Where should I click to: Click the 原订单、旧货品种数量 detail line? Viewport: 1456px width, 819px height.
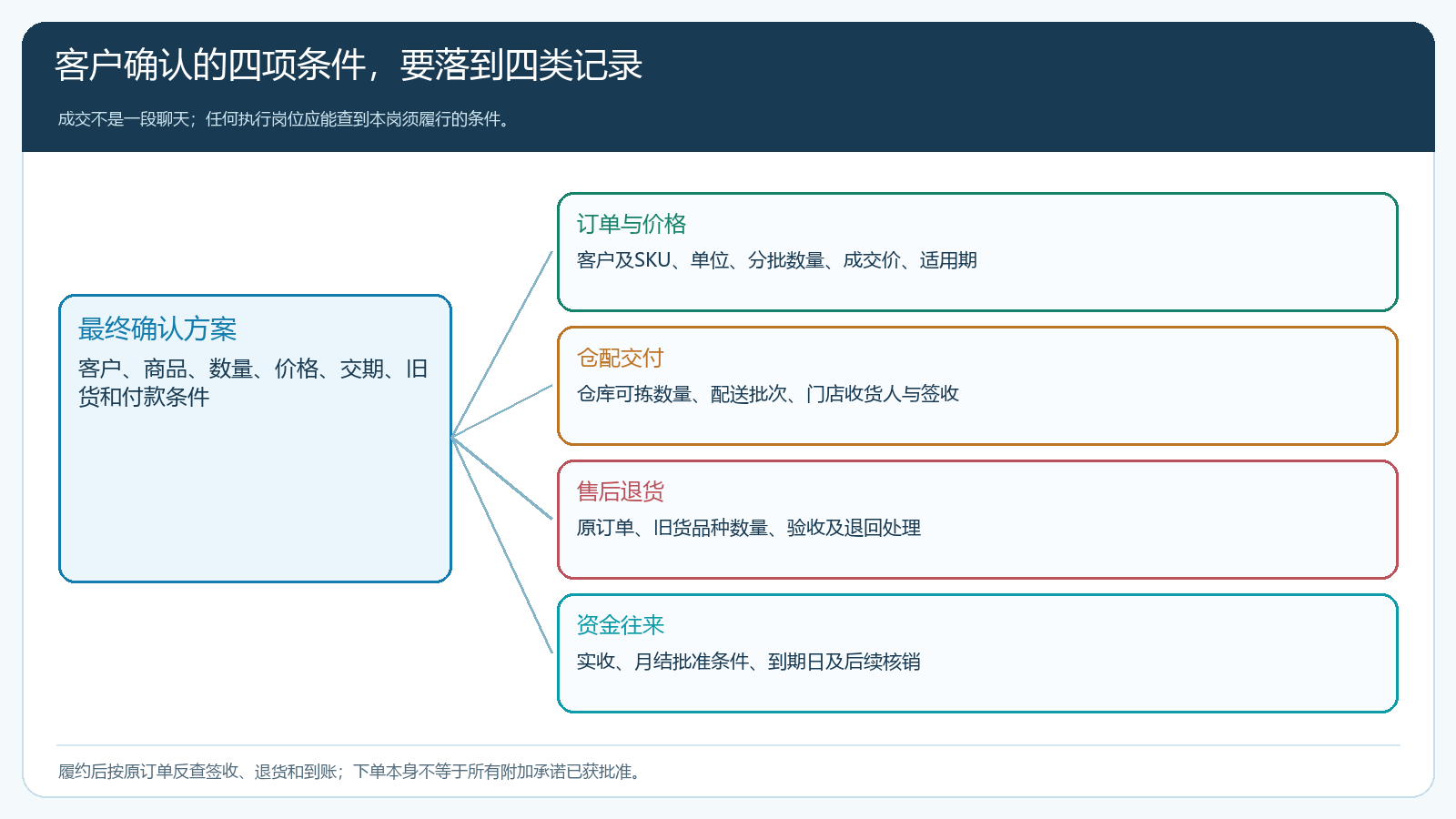pos(749,528)
